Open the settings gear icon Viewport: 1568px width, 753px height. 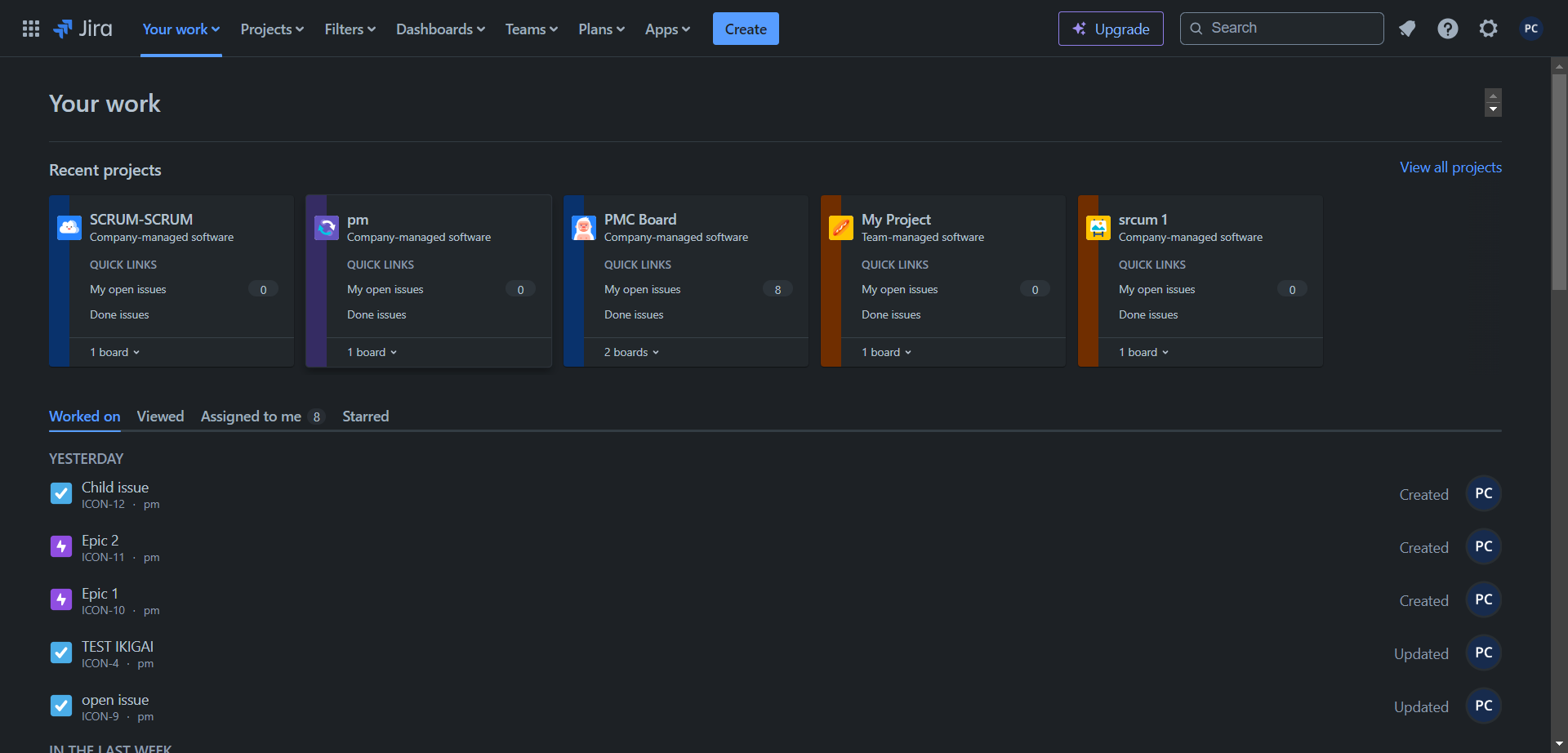1488,29
